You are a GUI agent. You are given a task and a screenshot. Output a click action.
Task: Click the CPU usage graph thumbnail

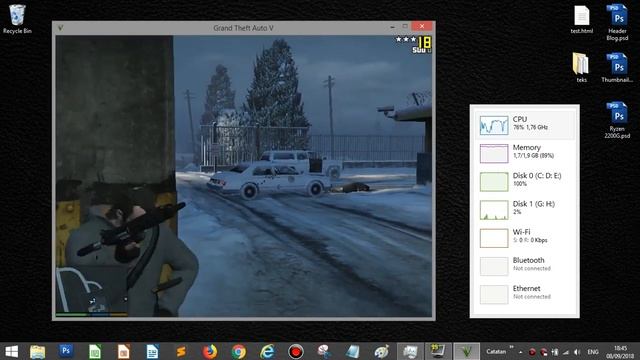[x=494, y=125]
